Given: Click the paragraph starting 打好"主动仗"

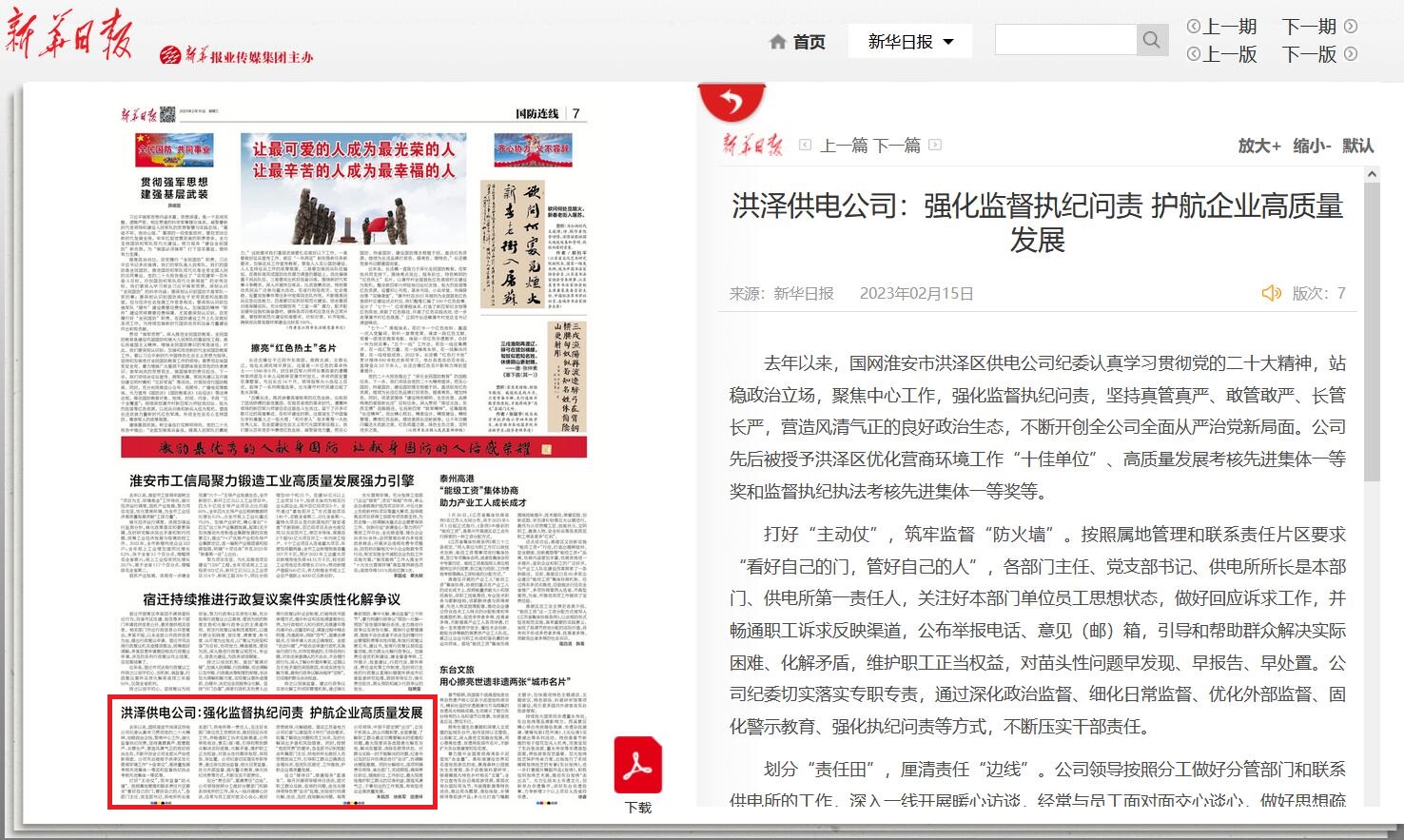Looking at the screenshot, I should click(x=1038, y=630).
